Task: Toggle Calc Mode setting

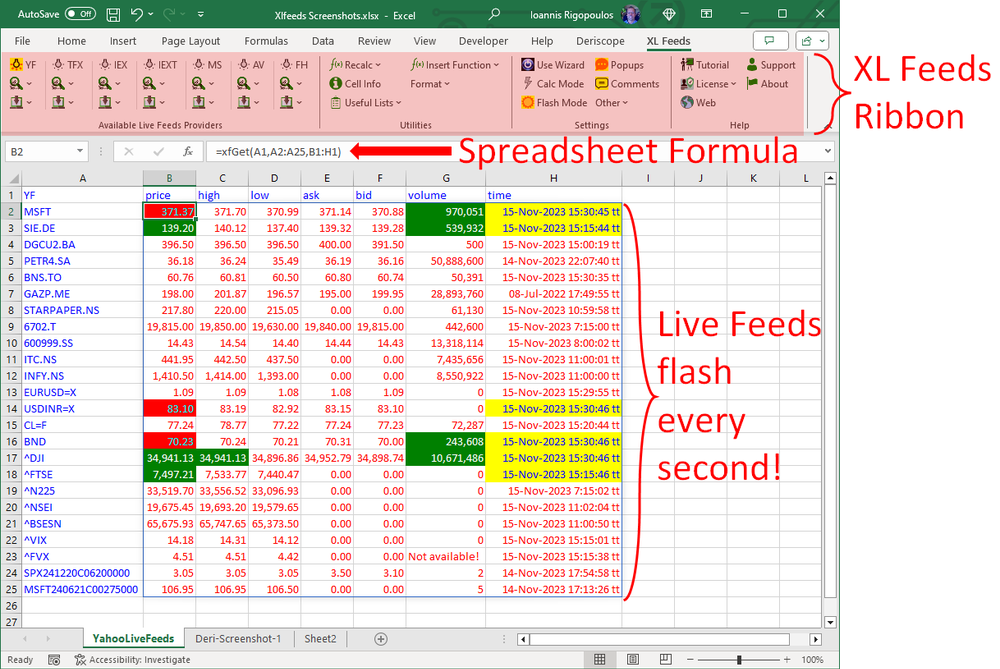Action: 552,84
